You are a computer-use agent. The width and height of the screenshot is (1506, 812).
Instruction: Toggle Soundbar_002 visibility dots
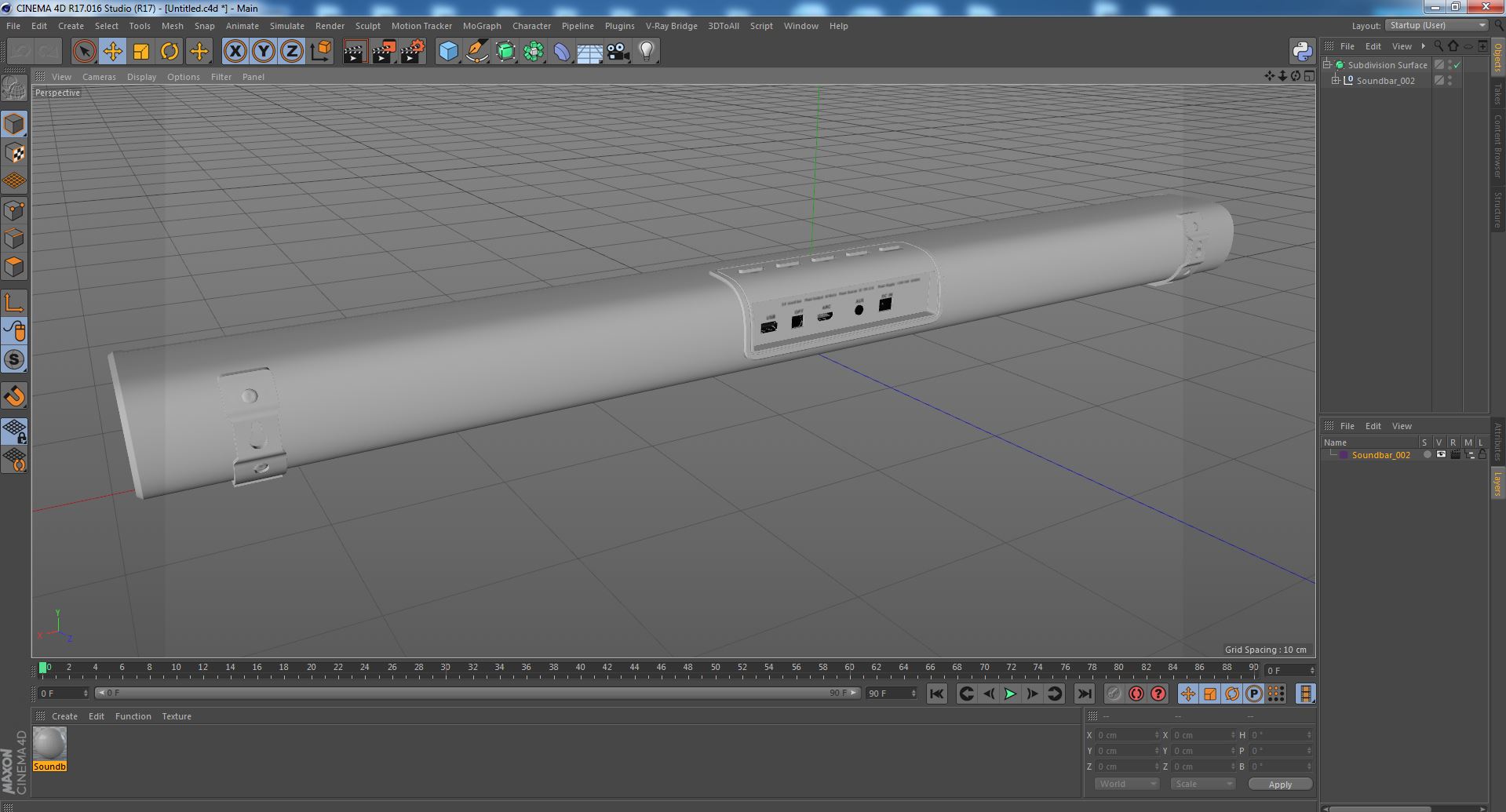click(x=1449, y=81)
